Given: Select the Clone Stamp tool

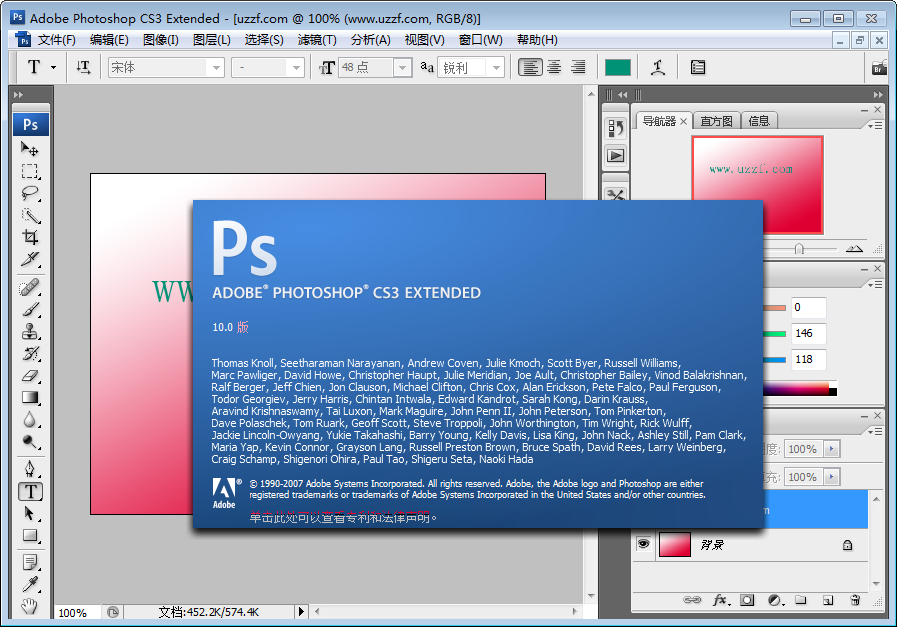Looking at the screenshot, I should tap(30, 331).
